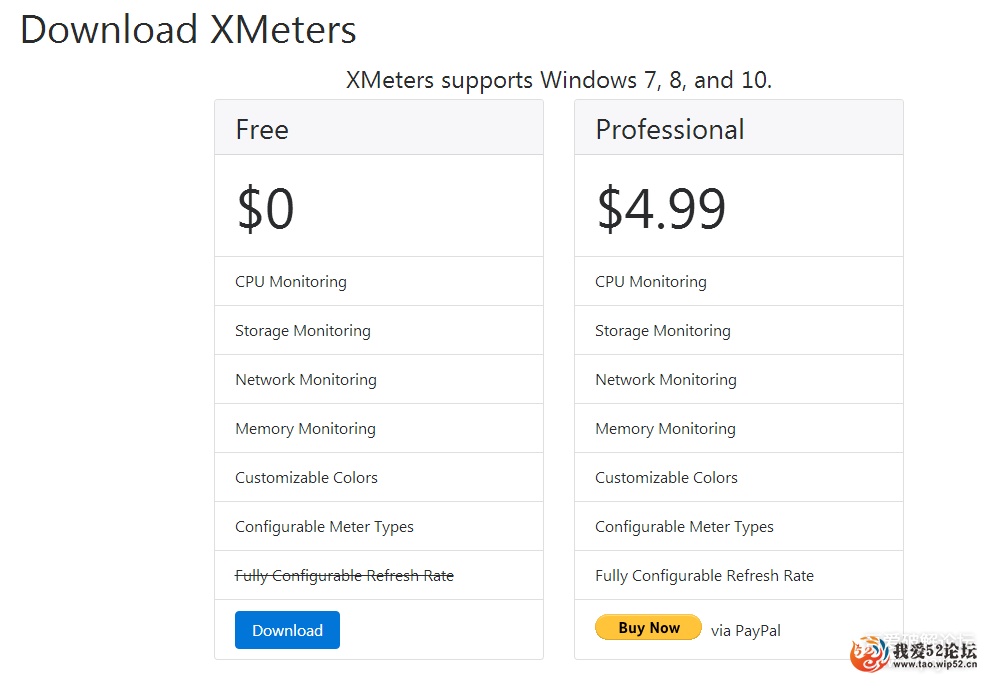Click Memory Monitoring in the Free plan
This screenshot has height=679, width=984.
click(x=305, y=429)
